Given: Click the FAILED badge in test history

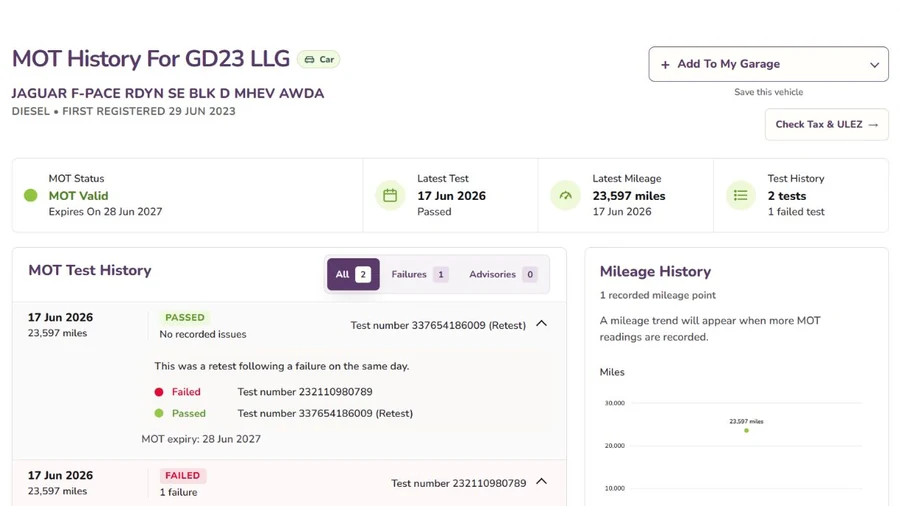Looking at the screenshot, I should (183, 476).
